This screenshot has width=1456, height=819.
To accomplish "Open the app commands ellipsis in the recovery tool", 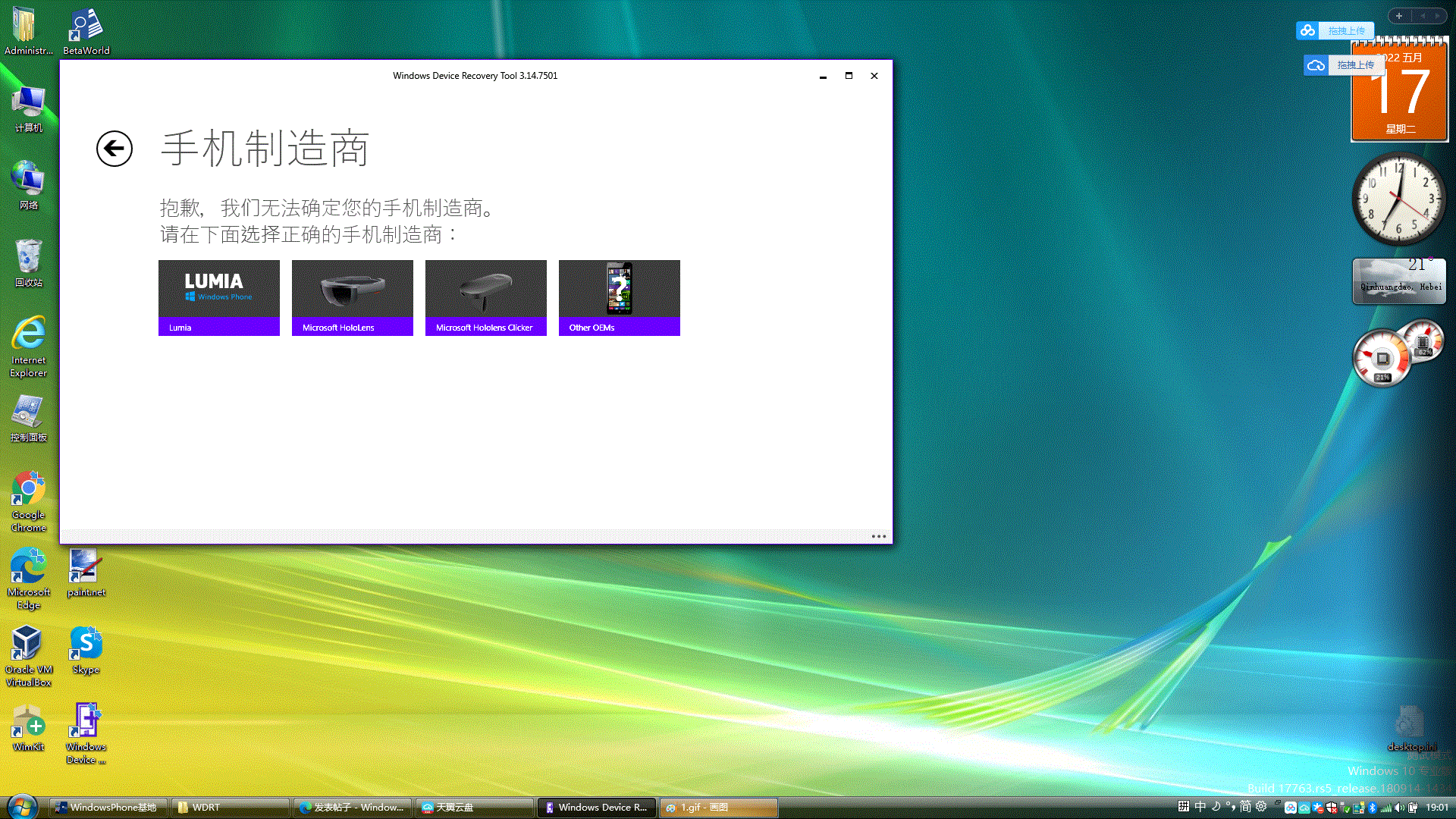I will 878,536.
